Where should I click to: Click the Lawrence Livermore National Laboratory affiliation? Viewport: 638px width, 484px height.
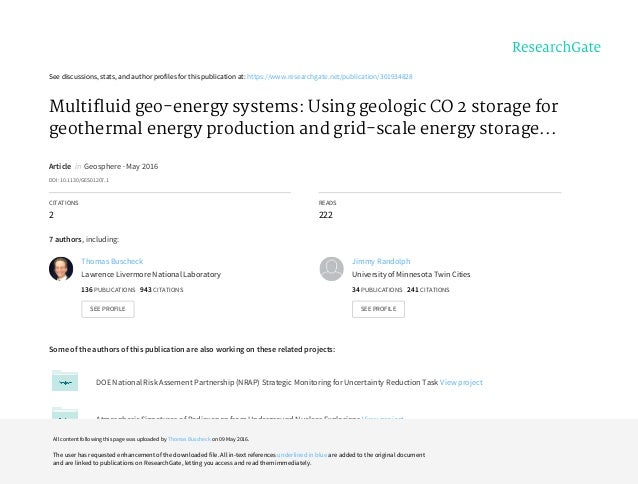click(x=151, y=275)
